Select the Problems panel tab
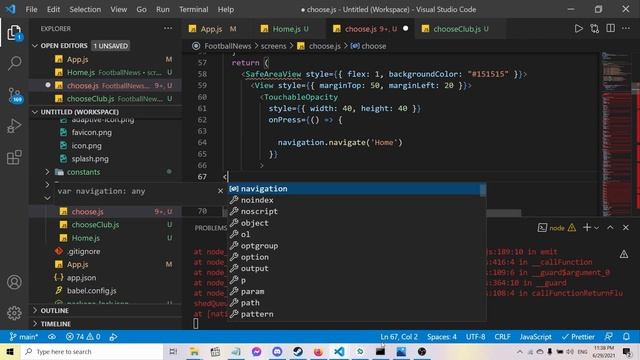The height and width of the screenshot is (360, 640). tap(210, 228)
